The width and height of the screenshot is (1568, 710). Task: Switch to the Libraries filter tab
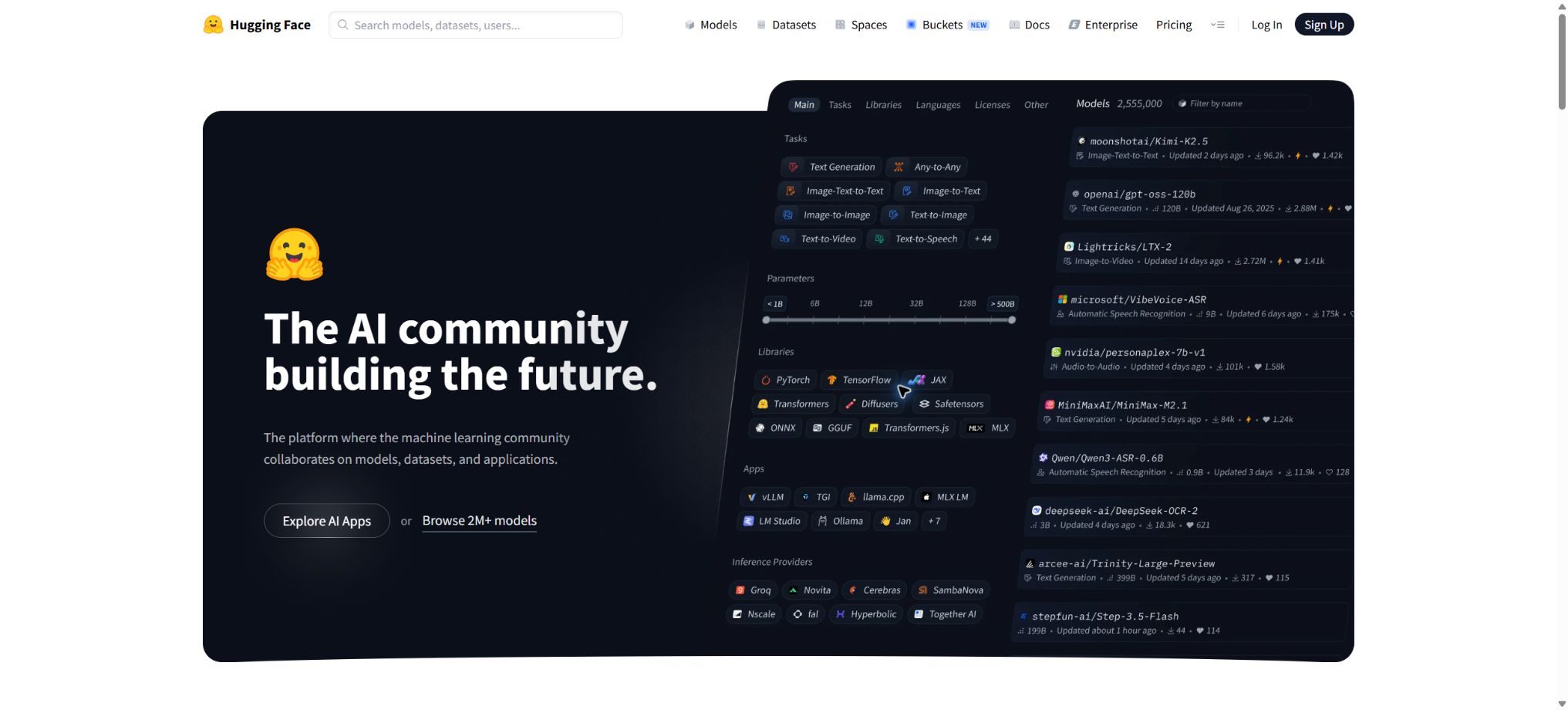click(883, 105)
